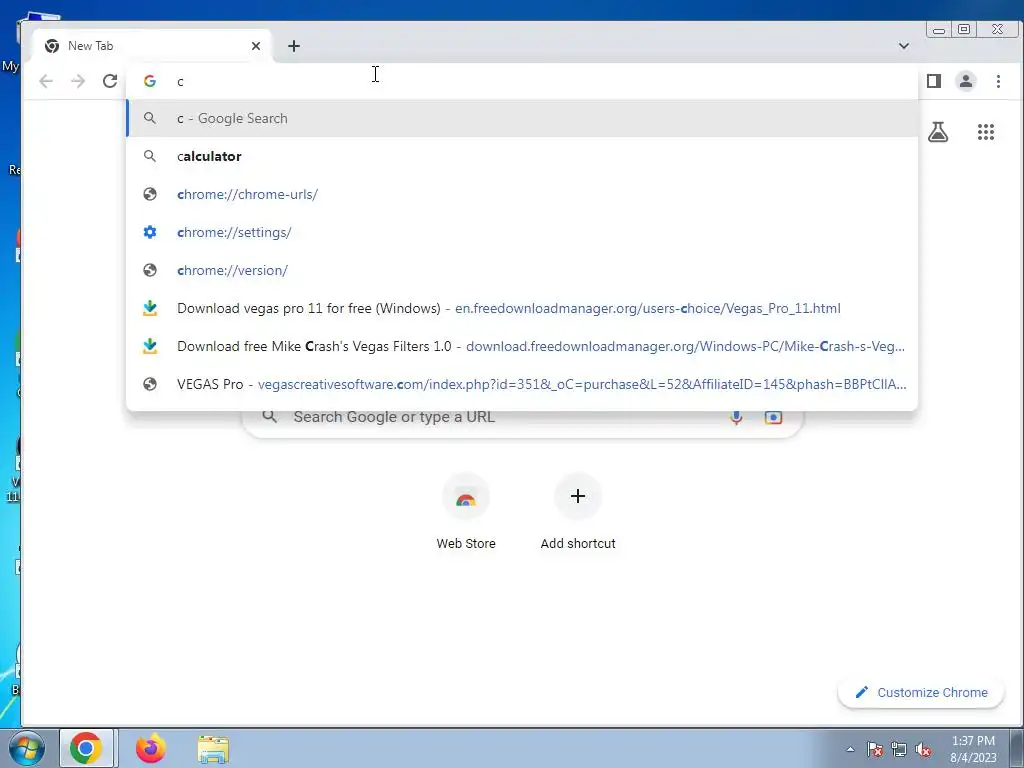Open Mike Crash's Vegas Filters suggestion
Image resolution: width=1024 pixels, height=768 pixels.
point(522,345)
